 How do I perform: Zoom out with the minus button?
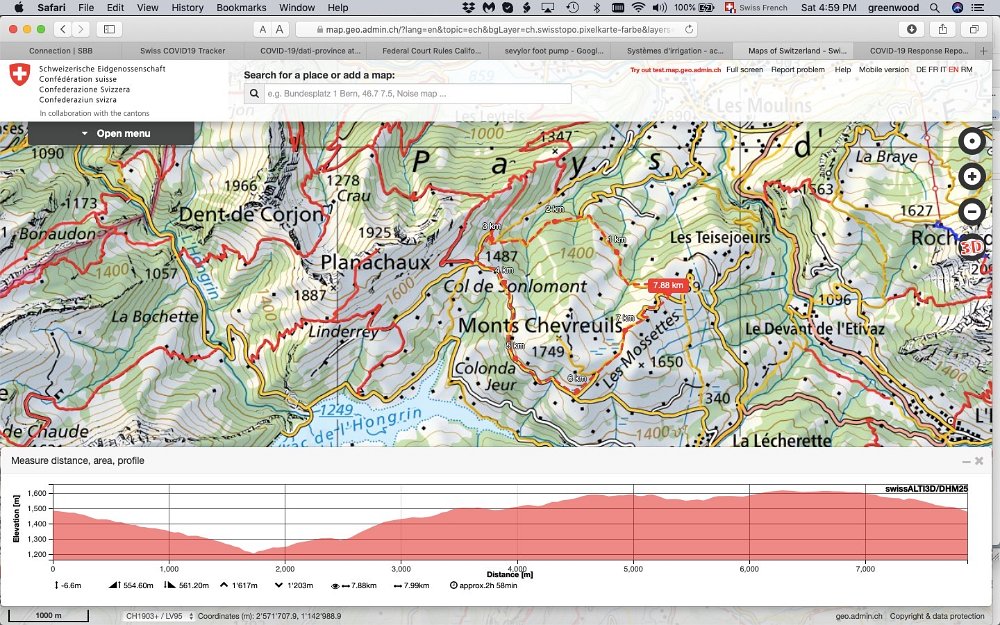point(971,212)
